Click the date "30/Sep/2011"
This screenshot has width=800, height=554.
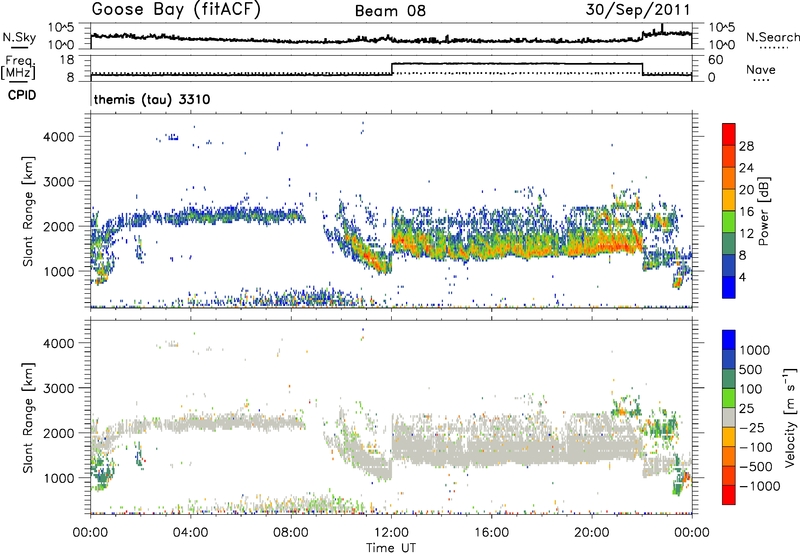(x=638, y=10)
